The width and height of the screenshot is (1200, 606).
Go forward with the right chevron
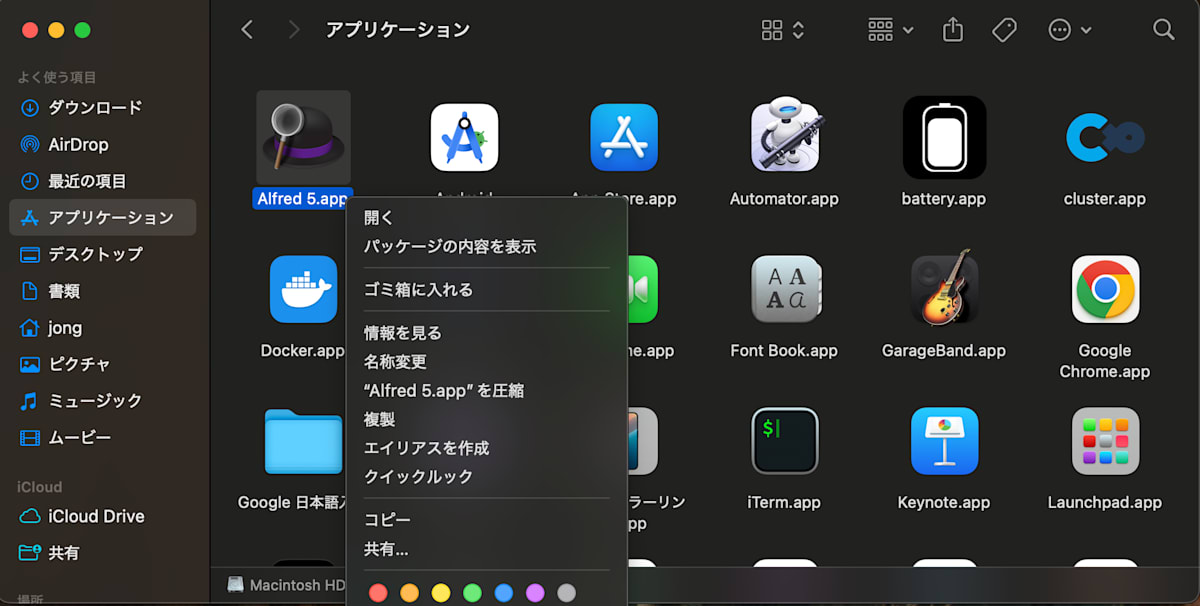[294, 30]
